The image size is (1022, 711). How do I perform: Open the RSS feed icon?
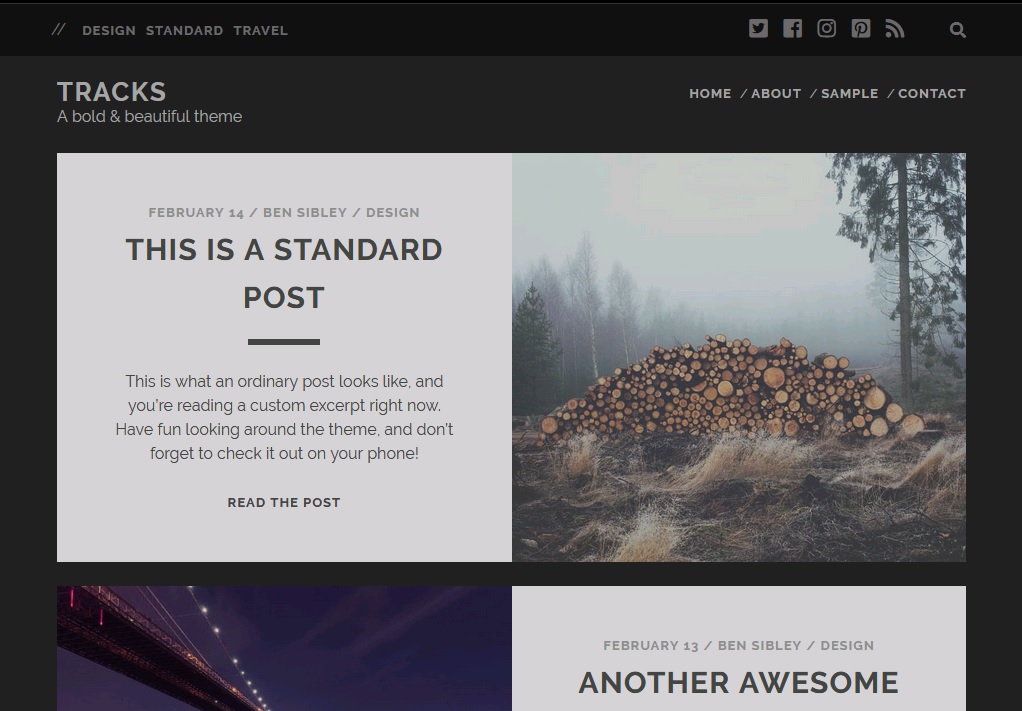tap(895, 29)
